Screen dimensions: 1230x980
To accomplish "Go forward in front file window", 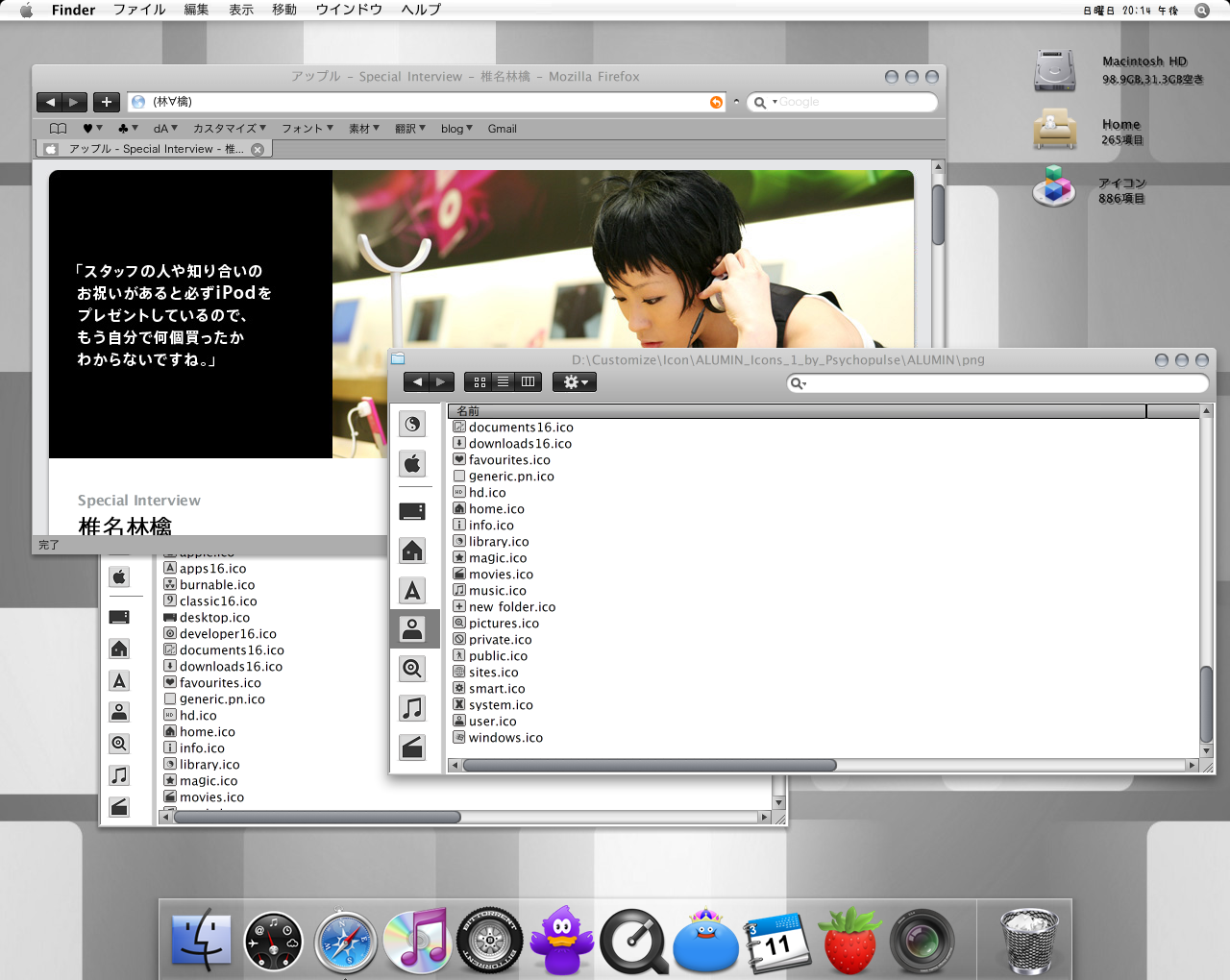I will pyautogui.click(x=441, y=382).
